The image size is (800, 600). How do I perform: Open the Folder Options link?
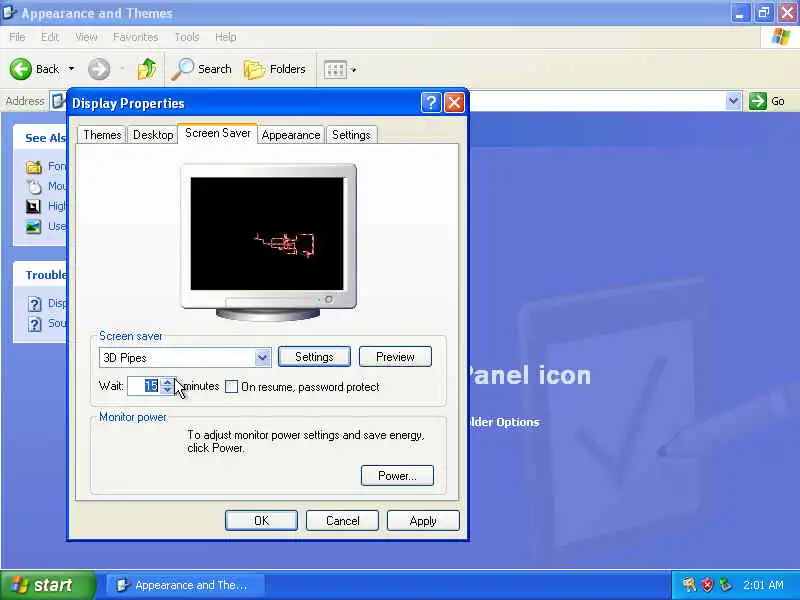click(x=503, y=422)
